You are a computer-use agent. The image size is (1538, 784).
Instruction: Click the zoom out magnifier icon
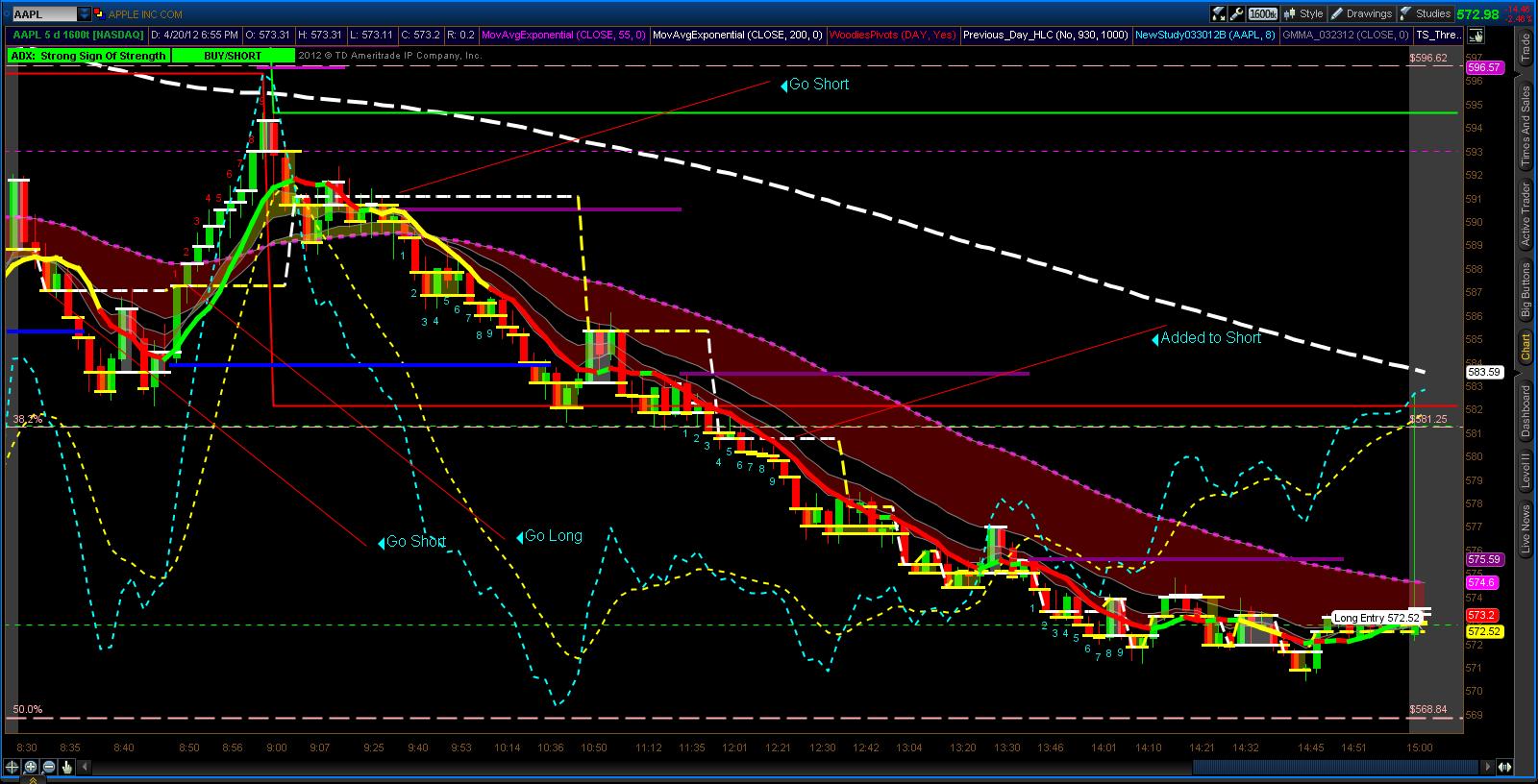click(x=49, y=767)
